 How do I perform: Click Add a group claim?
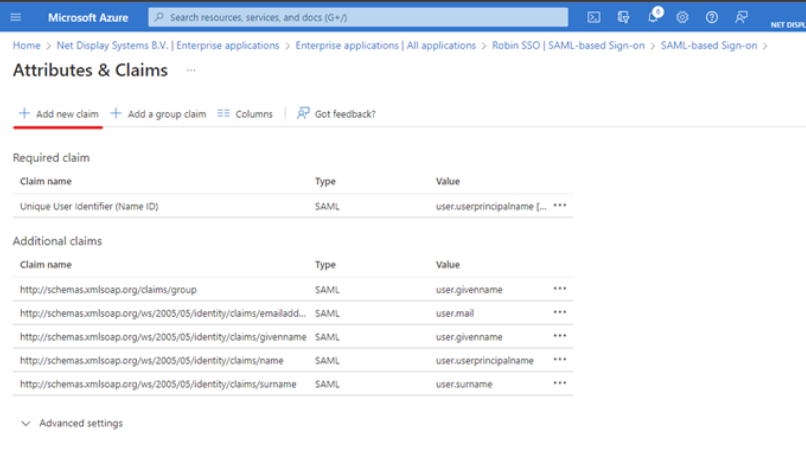[158, 114]
